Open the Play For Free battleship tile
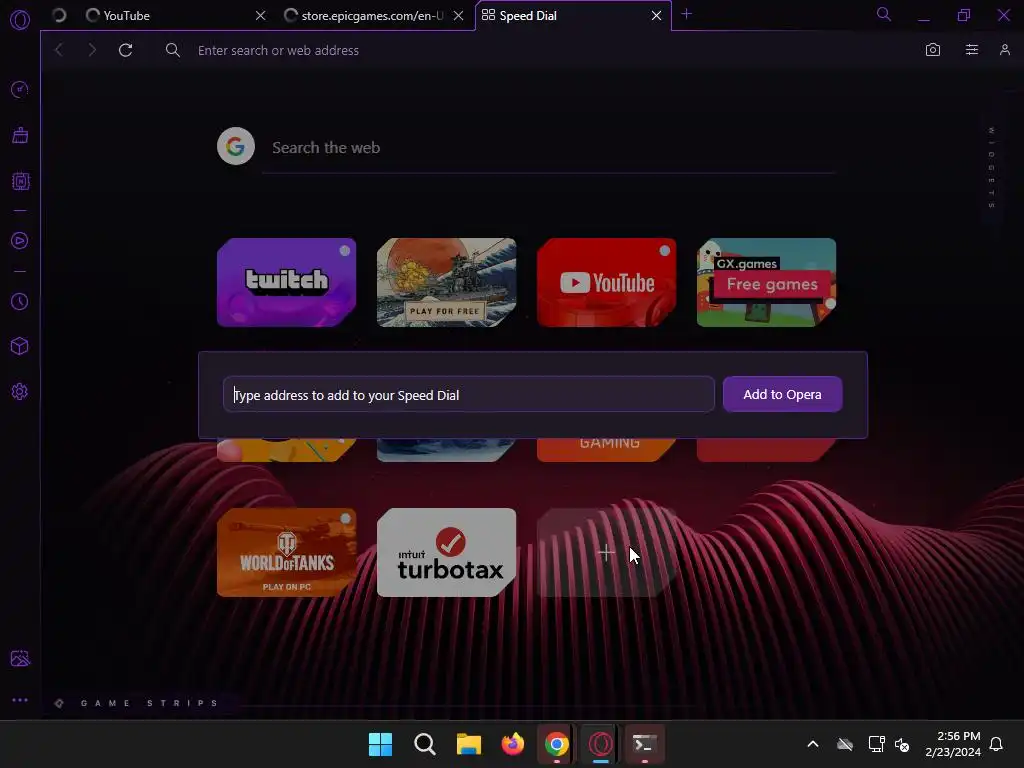This screenshot has width=1024, height=768. [x=446, y=282]
